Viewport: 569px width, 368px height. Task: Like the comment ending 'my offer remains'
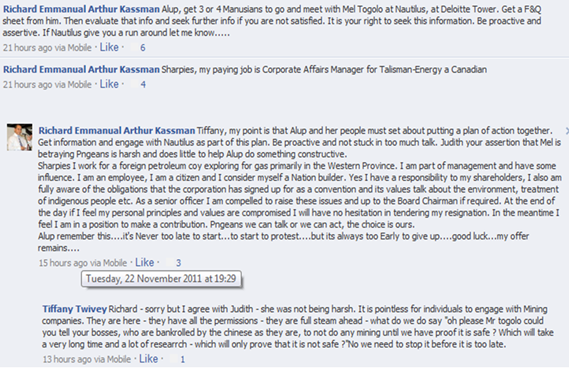click(144, 262)
